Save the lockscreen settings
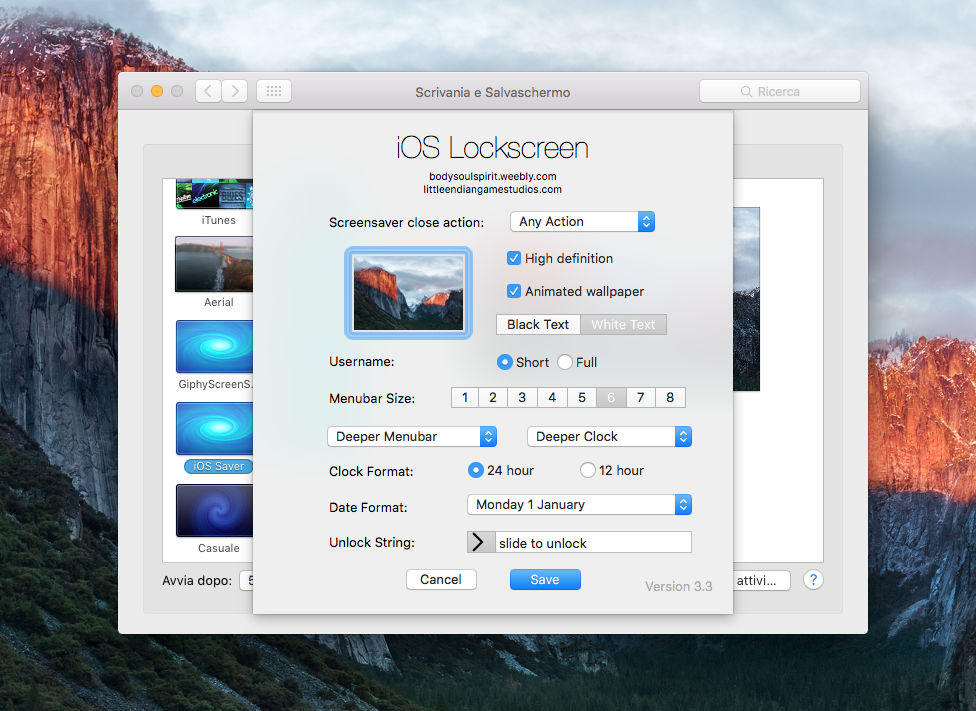This screenshot has width=976, height=711. [x=545, y=579]
